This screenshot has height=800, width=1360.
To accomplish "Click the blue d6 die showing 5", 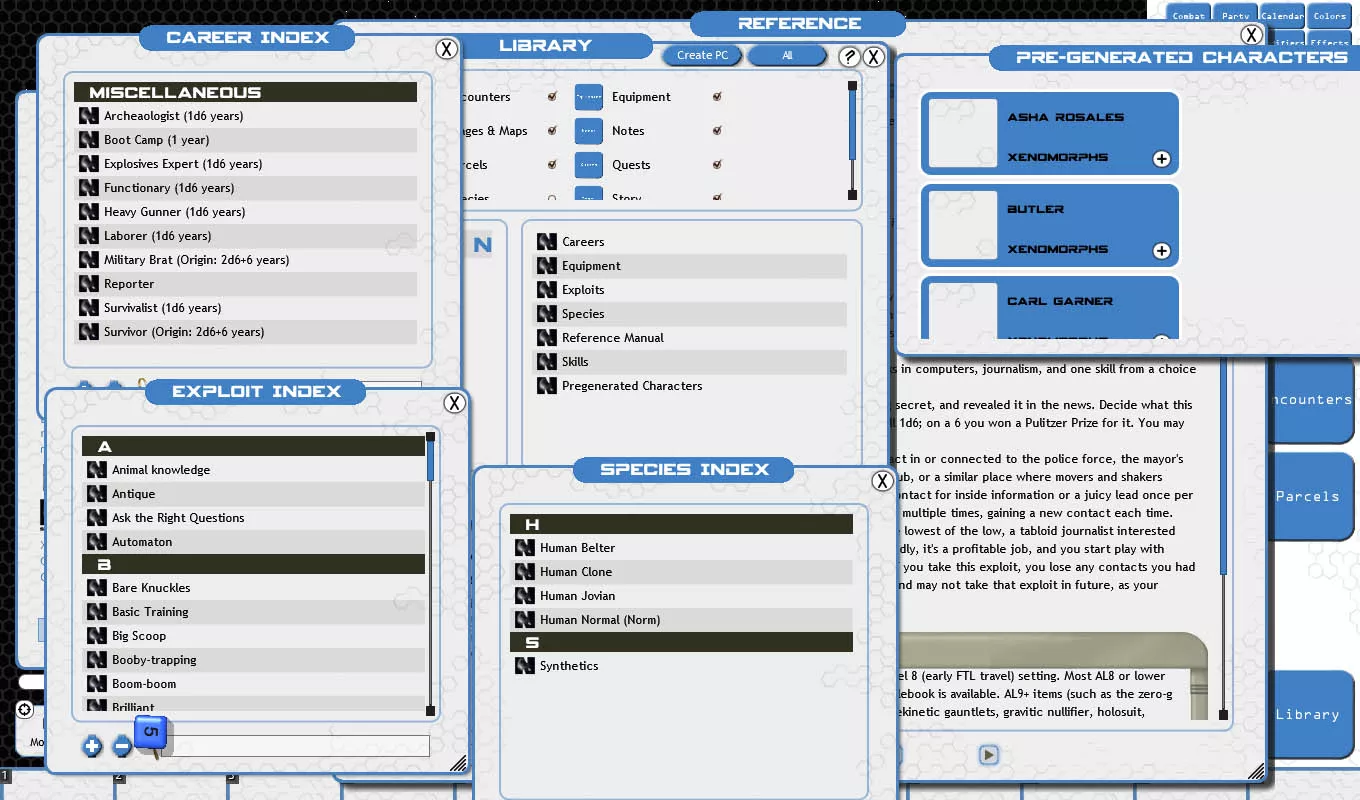I will click(x=150, y=733).
